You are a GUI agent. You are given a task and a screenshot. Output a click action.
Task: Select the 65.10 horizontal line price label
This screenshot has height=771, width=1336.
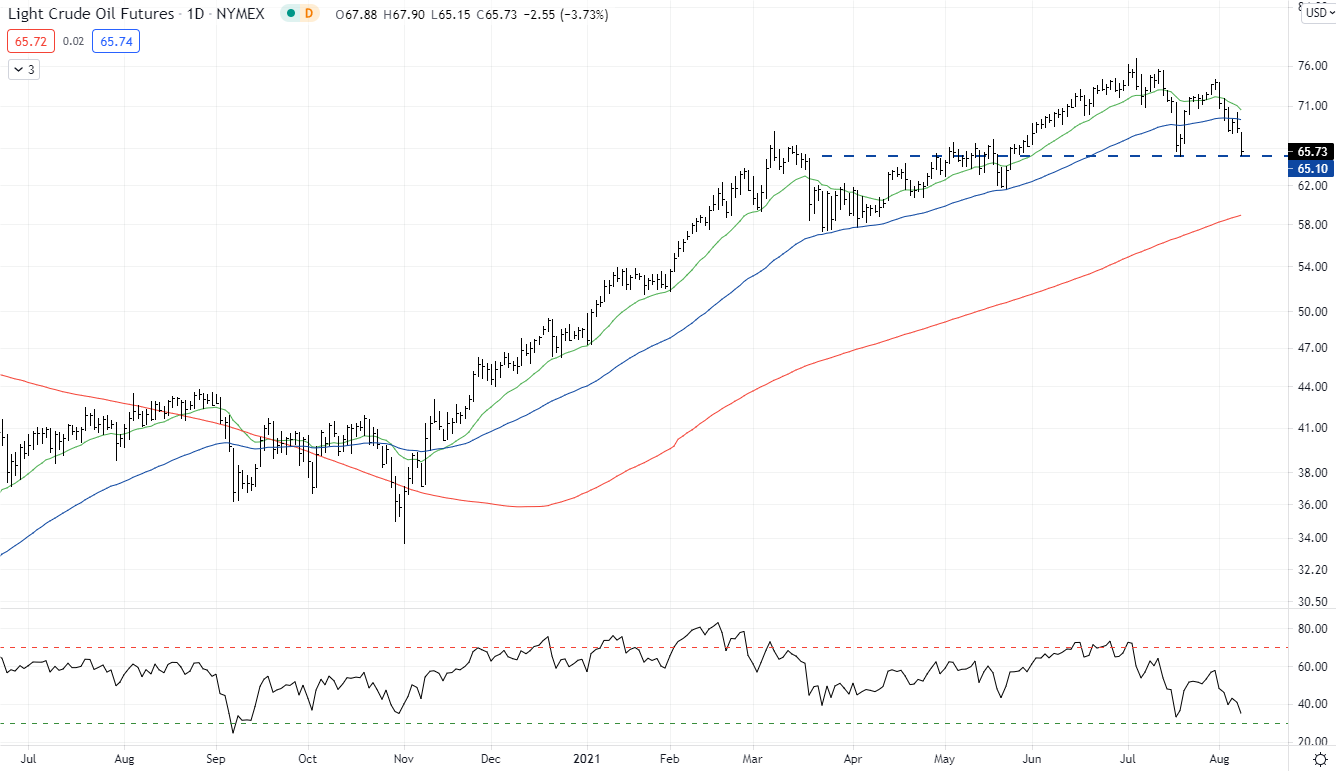click(x=1312, y=169)
